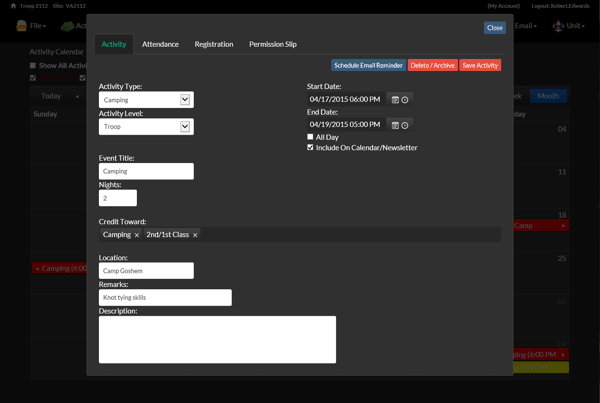Switch to the Registration tab

[x=214, y=44]
